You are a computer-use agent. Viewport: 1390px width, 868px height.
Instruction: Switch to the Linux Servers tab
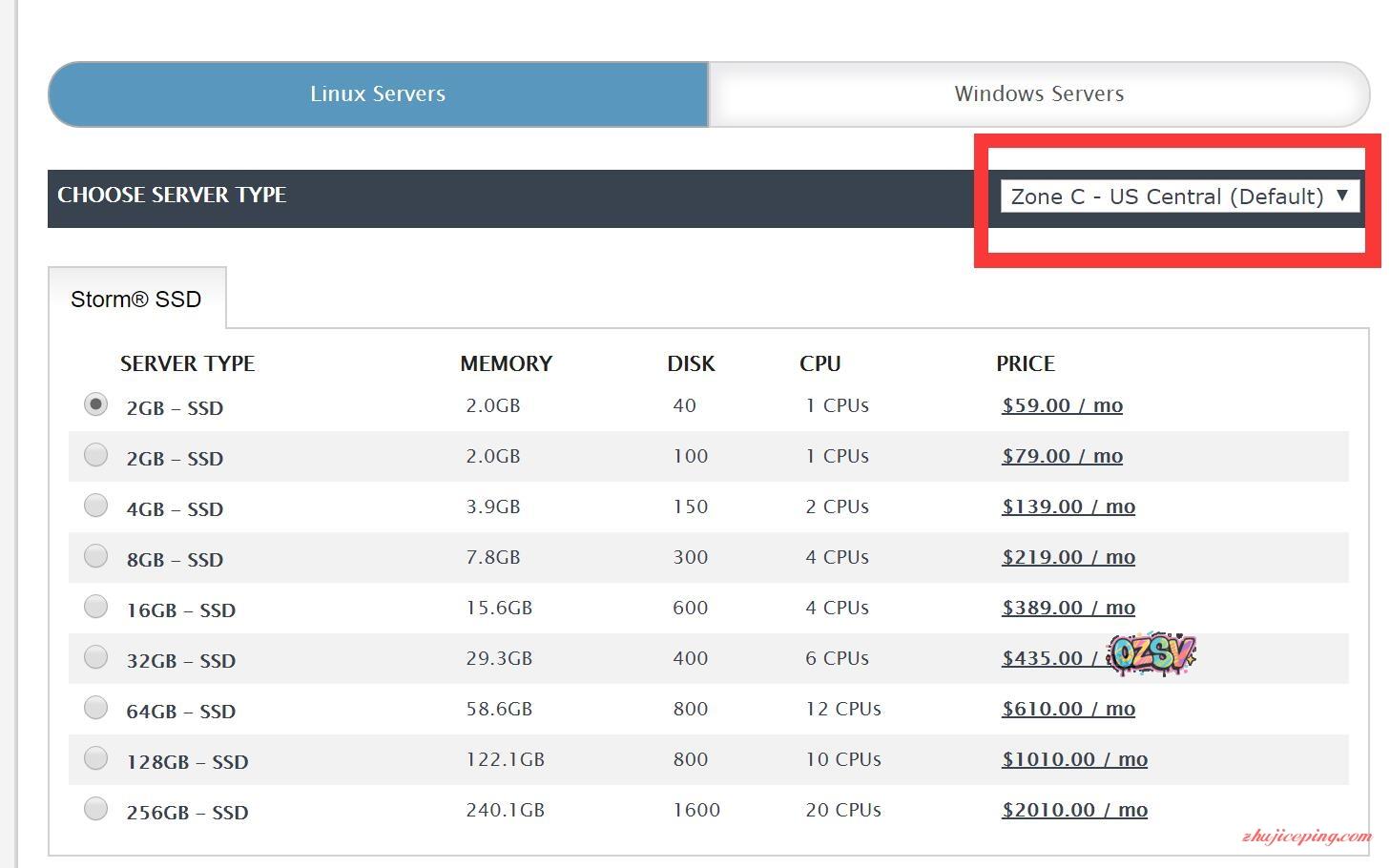(x=378, y=93)
